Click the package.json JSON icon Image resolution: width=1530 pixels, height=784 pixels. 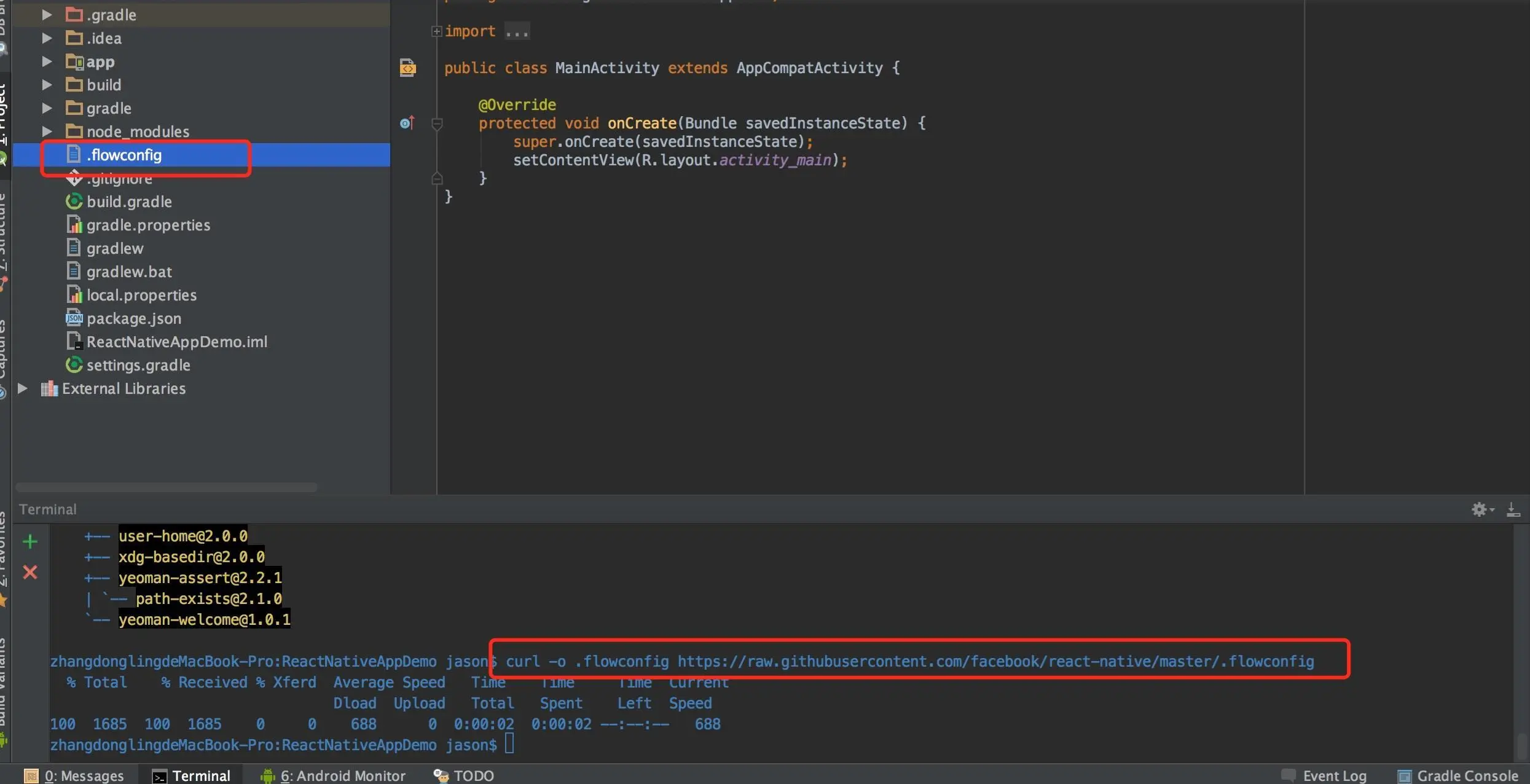click(74, 318)
